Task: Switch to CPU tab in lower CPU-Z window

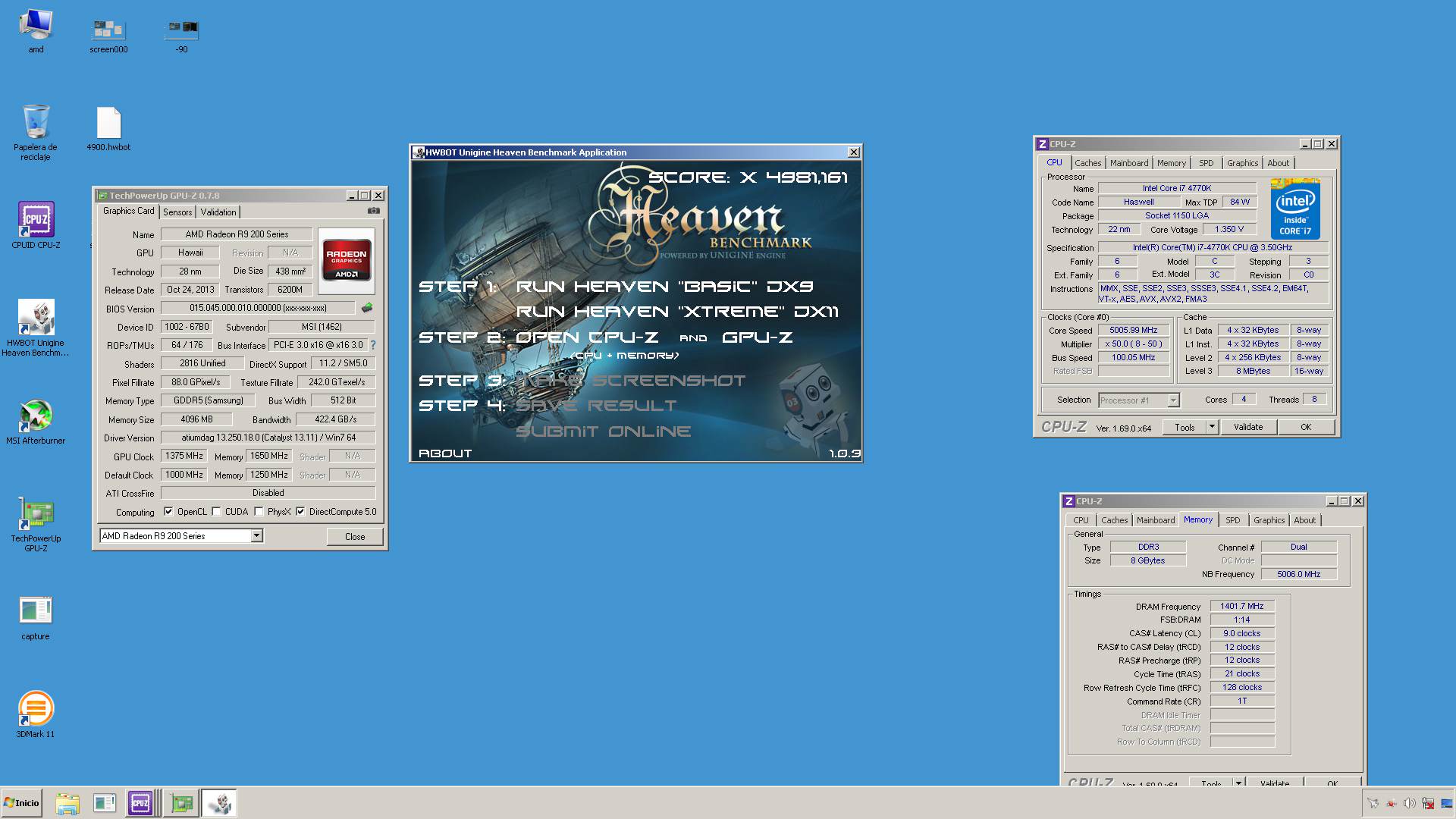Action: 1081,520
